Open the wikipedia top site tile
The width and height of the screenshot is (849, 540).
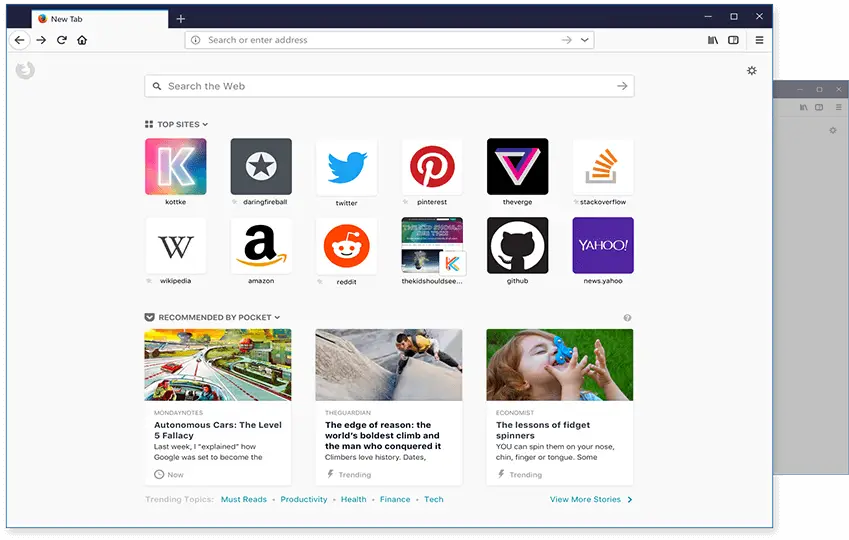175,245
